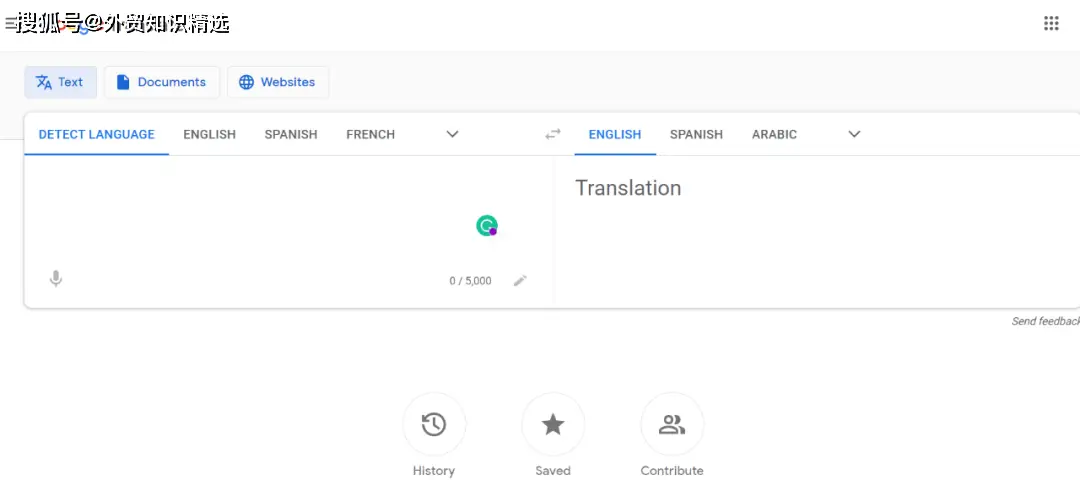The width and height of the screenshot is (1080, 480).
Task: Start voice input with microphone icon
Action: 56,279
